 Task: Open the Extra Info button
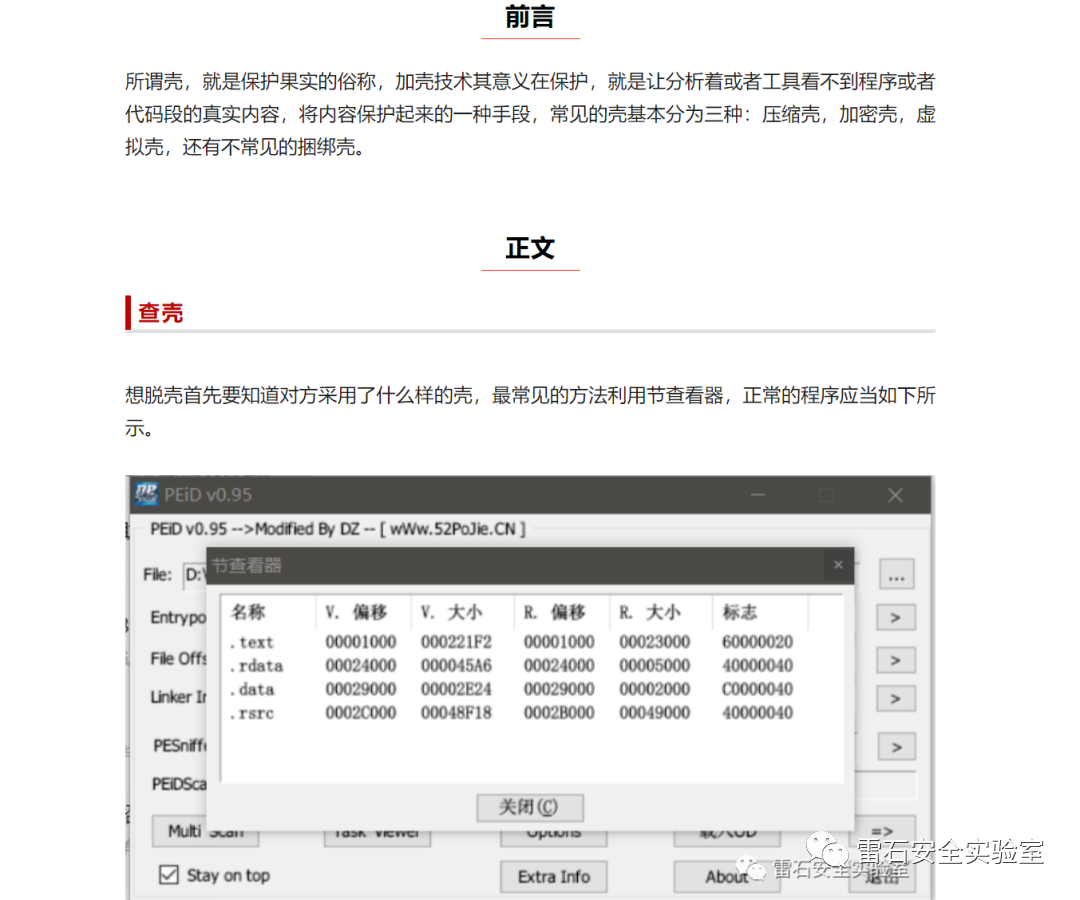click(554, 877)
